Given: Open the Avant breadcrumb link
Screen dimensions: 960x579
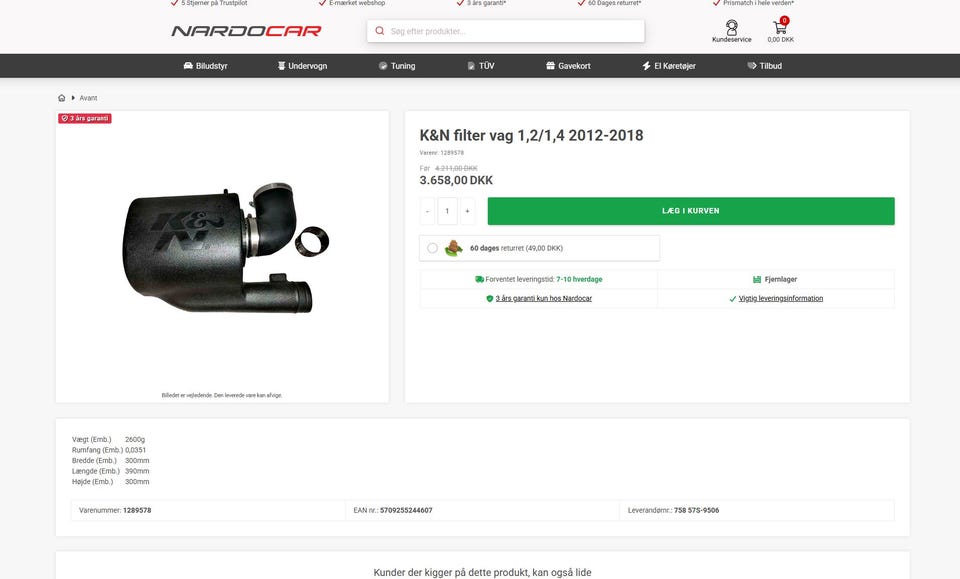Looking at the screenshot, I should [88, 98].
